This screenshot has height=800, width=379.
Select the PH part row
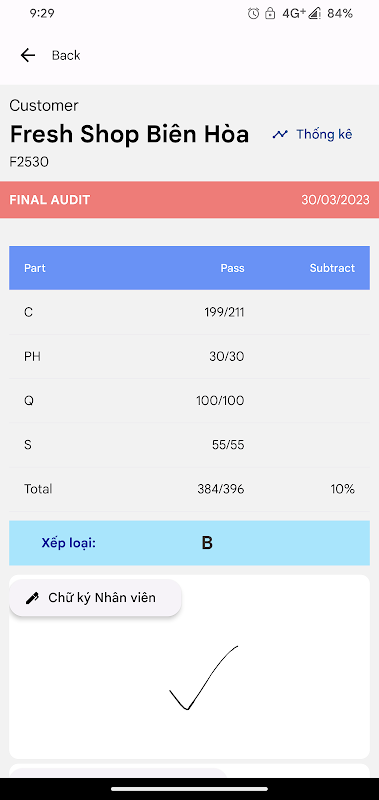point(189,357)
